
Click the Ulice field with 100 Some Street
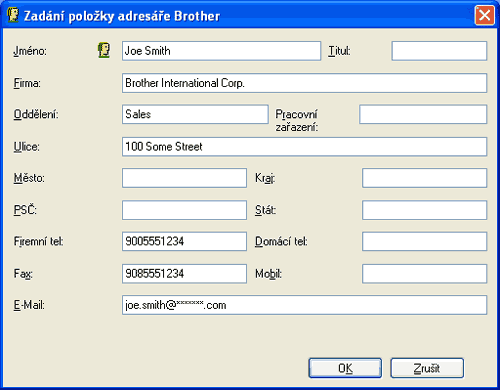(x=304, y=147)
